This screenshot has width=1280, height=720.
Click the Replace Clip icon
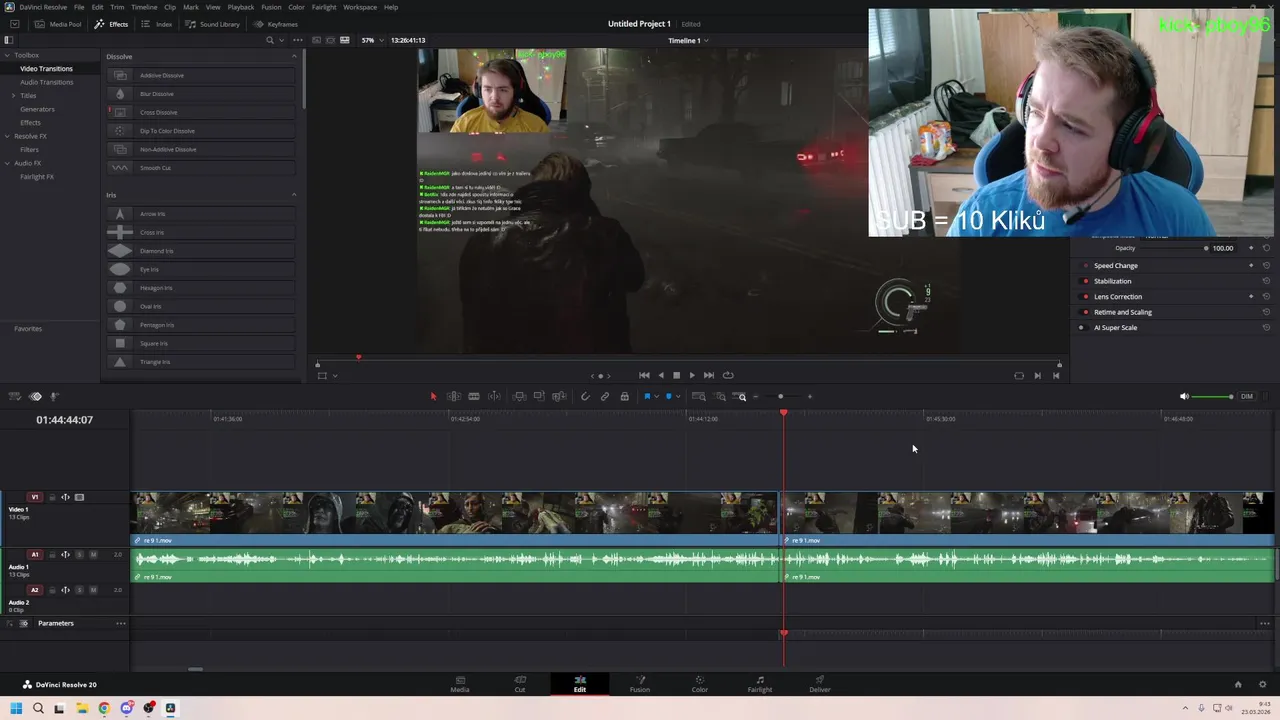pyautogui.click(x=559, y=396)
